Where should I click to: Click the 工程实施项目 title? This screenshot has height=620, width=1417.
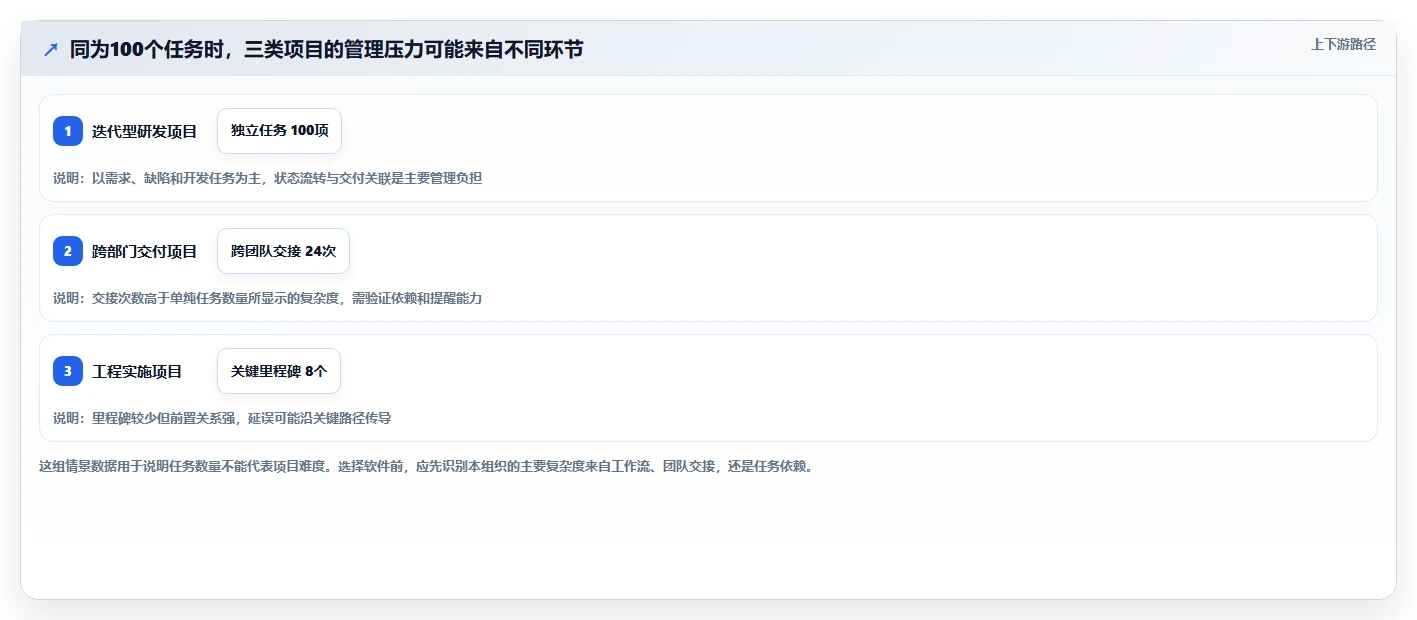[x=137, y=371]
